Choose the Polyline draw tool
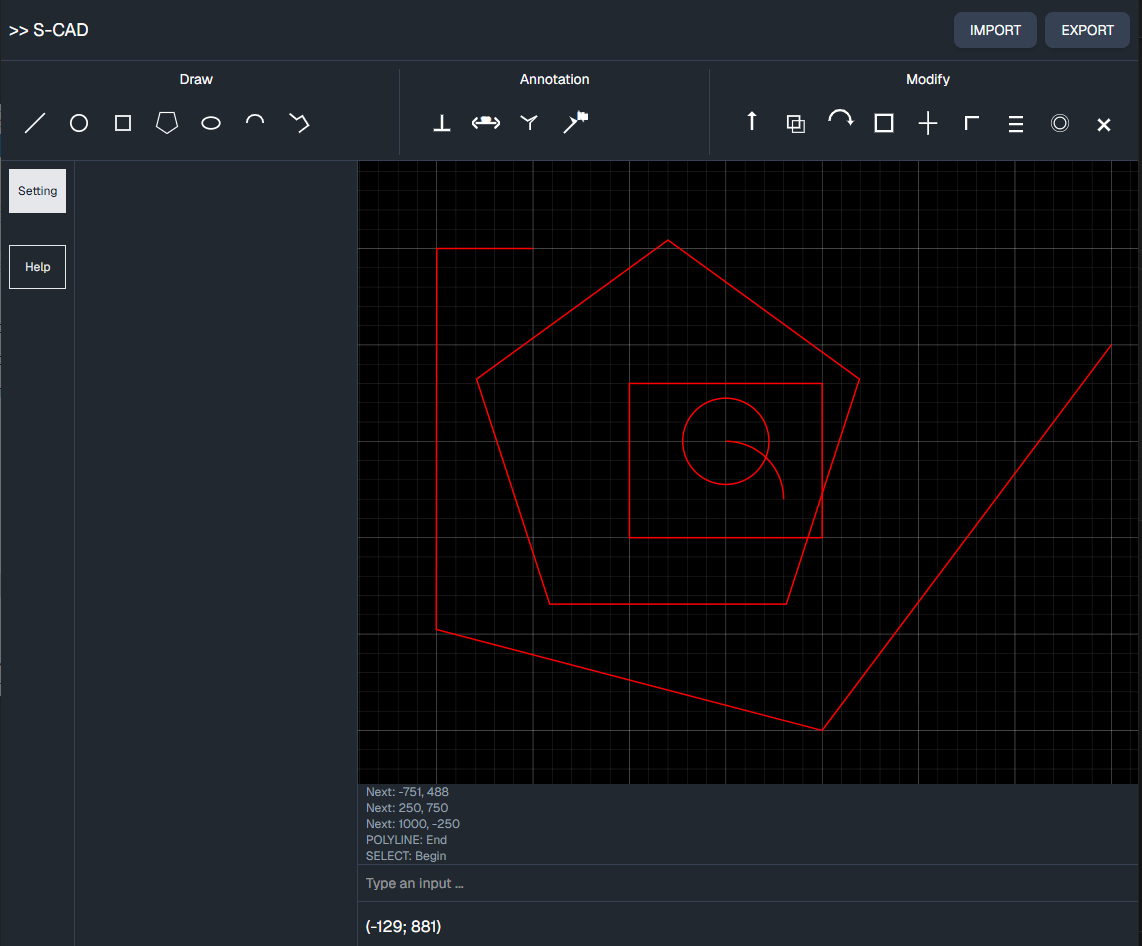The image size is (1142, 946). pyautogui.click(x=299, y=123)
